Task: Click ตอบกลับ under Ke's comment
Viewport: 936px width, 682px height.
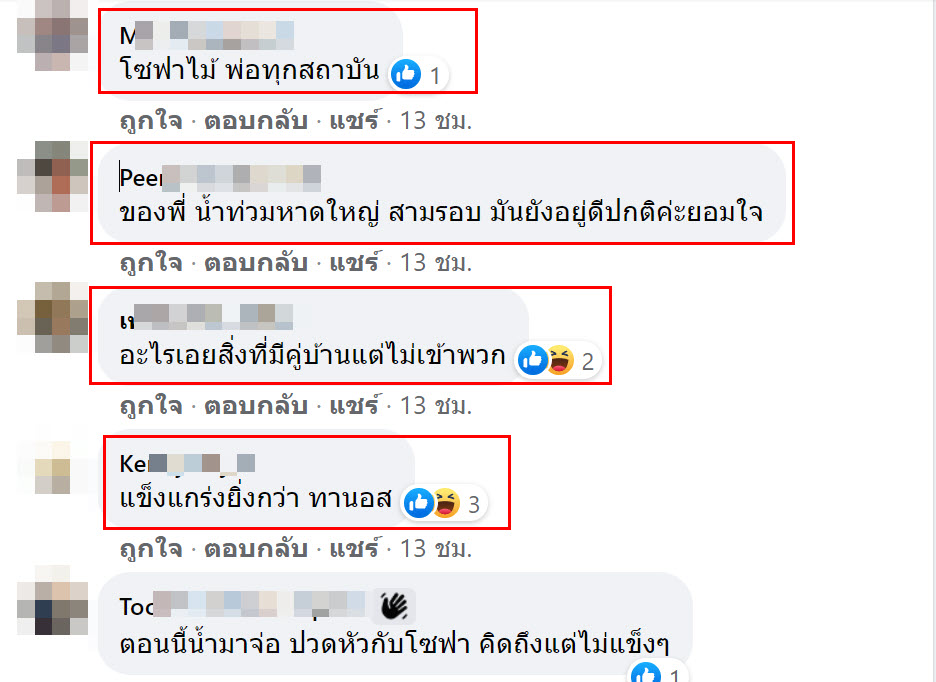Action: (x=256, y=549)
